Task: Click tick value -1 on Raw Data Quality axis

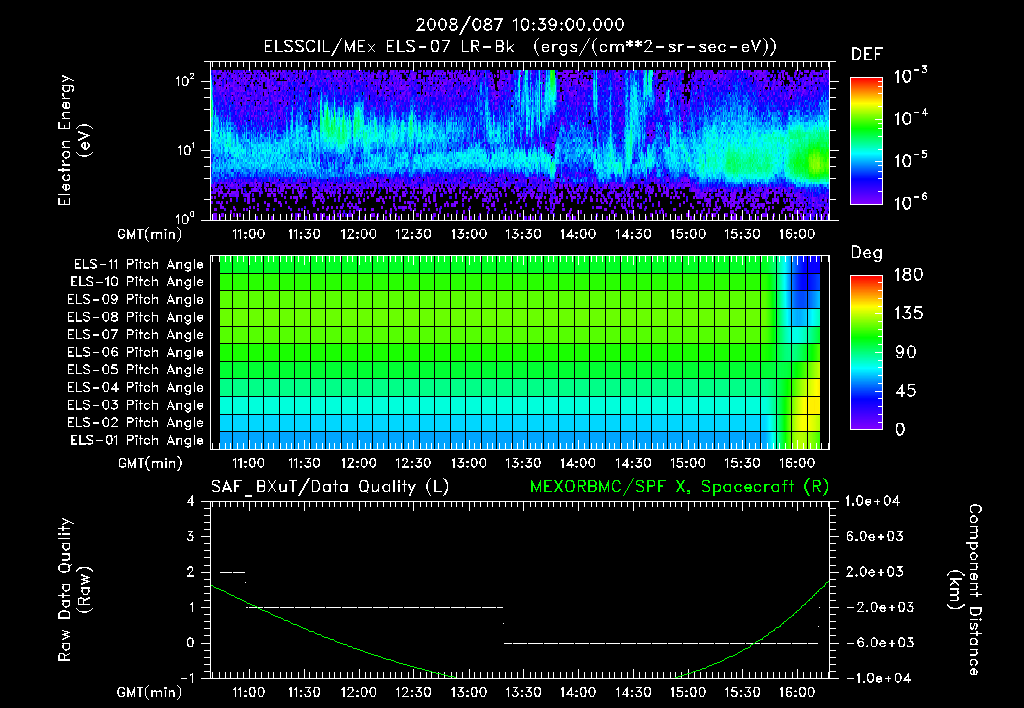Action: [x=187, y=678]
